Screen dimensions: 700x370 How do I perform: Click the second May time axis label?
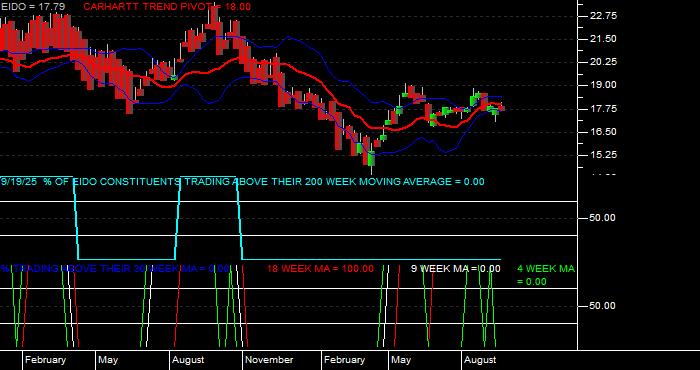401,360
